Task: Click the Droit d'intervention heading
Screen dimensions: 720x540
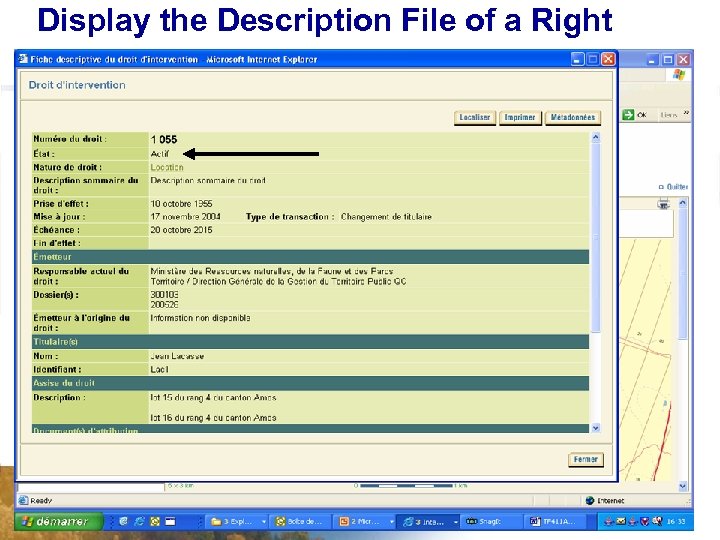Action: pyautogui.click(x=77, y=85)
